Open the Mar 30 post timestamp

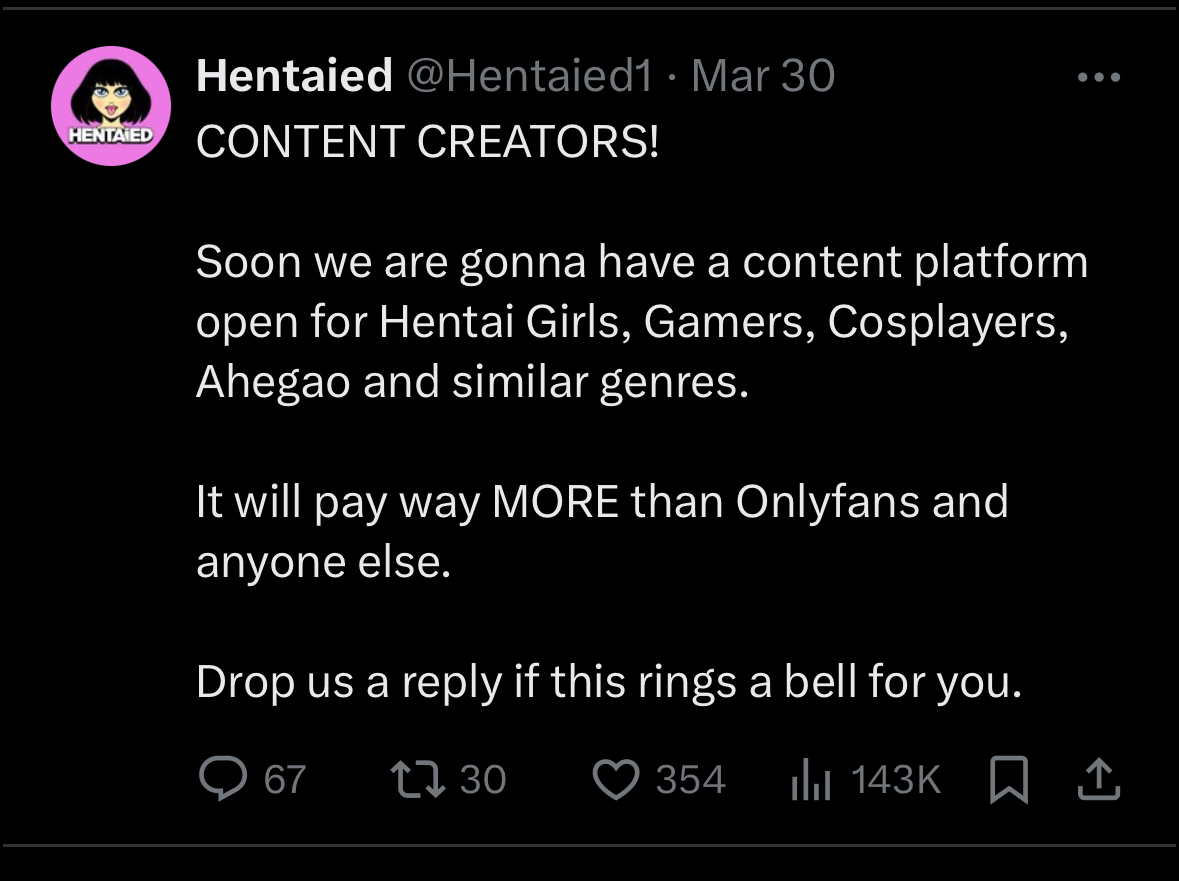(762, 76)
